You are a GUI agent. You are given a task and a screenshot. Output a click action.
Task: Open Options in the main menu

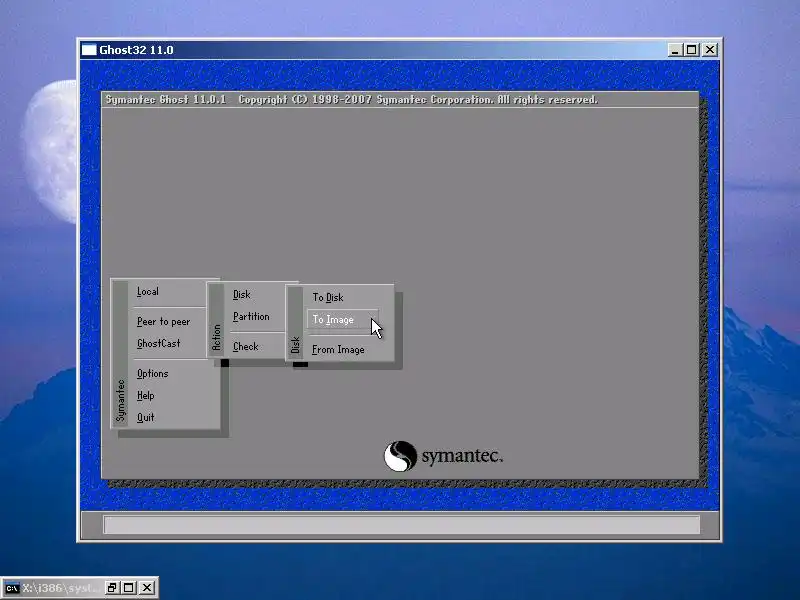153,373
